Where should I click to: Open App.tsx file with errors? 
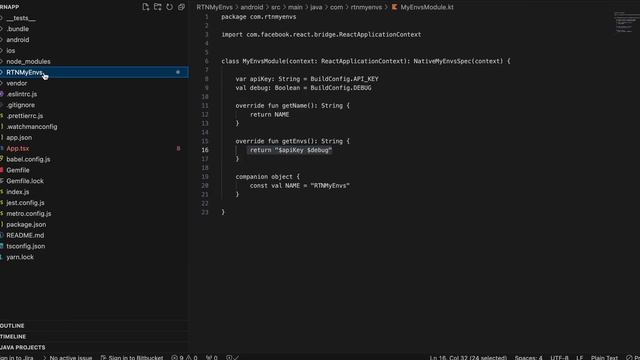coord(18,149)
